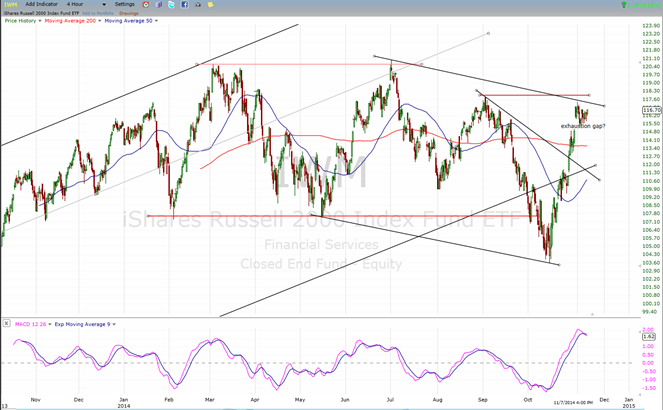Click the Moving Average 50 label
663x410 pixels.
(129, 21)
